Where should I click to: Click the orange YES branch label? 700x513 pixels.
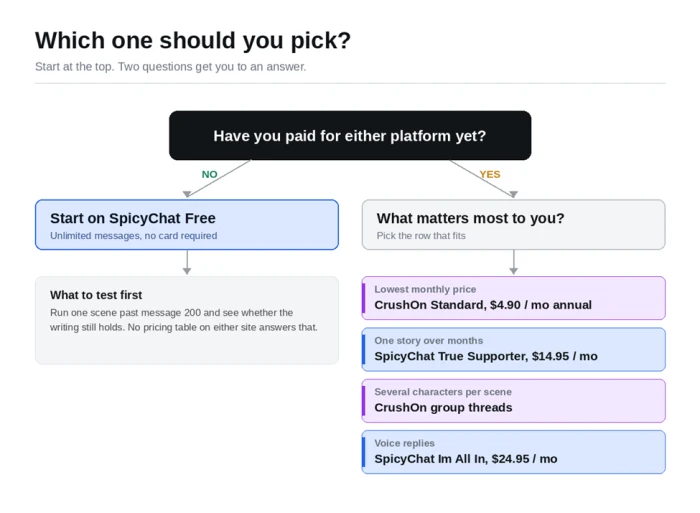[x=490, y=174]
